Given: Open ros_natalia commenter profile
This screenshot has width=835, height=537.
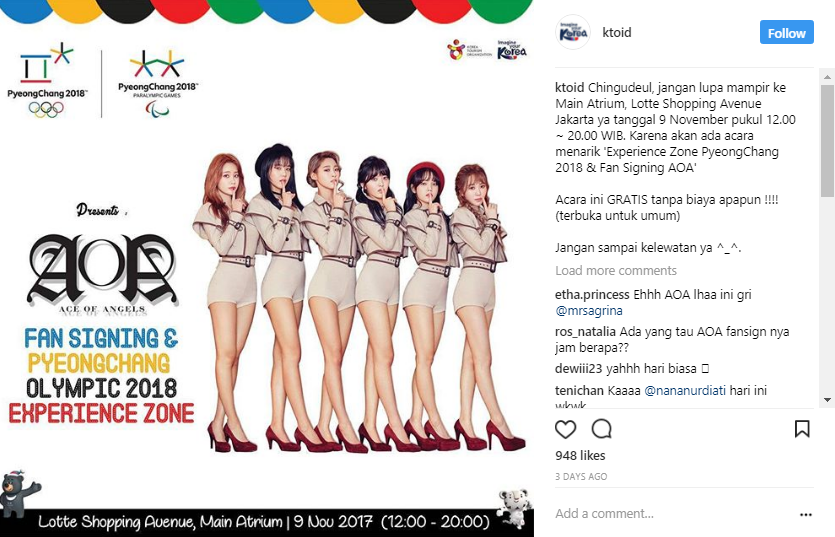Looking at the screenshot, I should (585, 332).
